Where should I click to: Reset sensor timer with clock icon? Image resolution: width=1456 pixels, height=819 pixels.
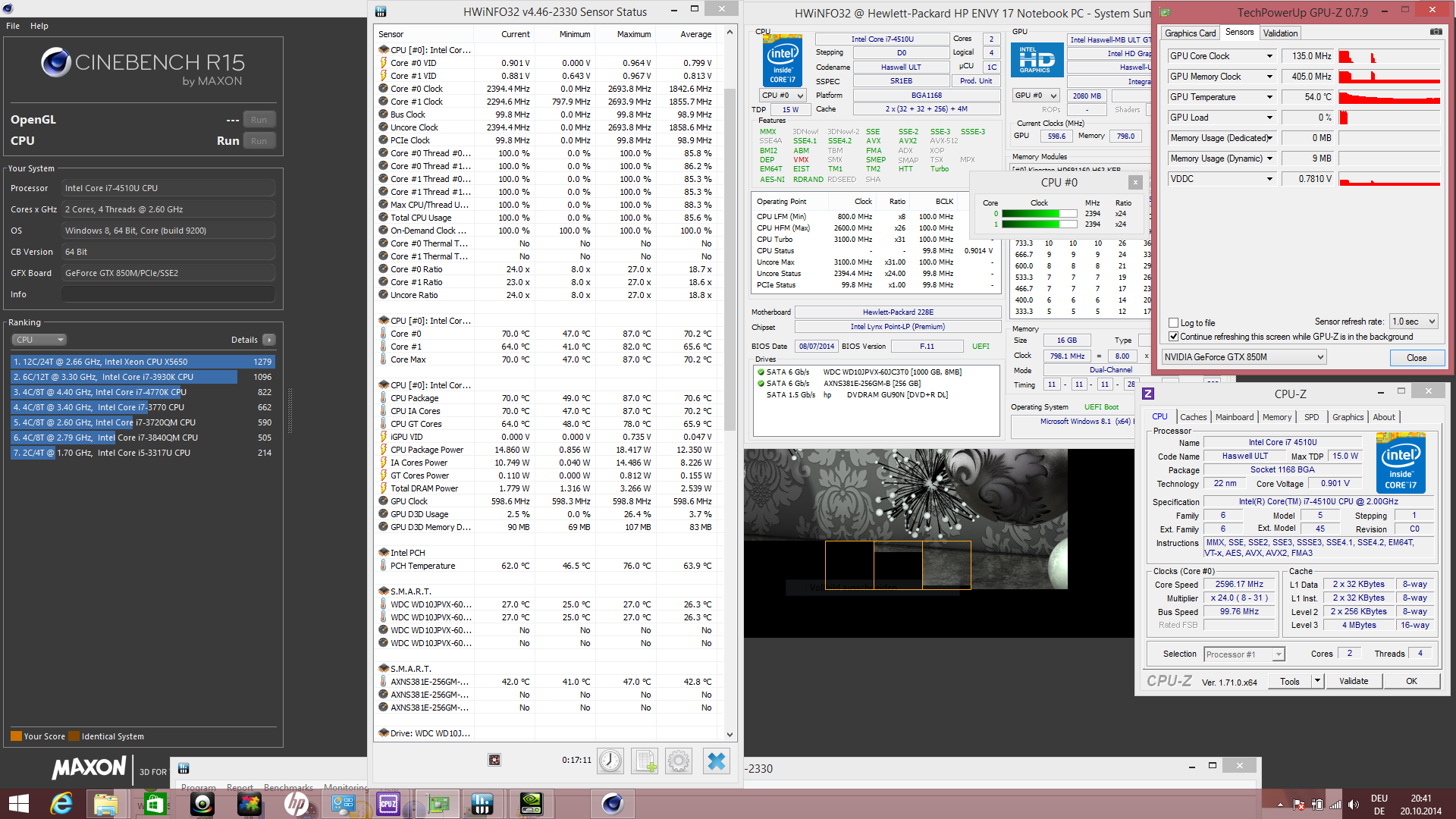tap(610, 761)
